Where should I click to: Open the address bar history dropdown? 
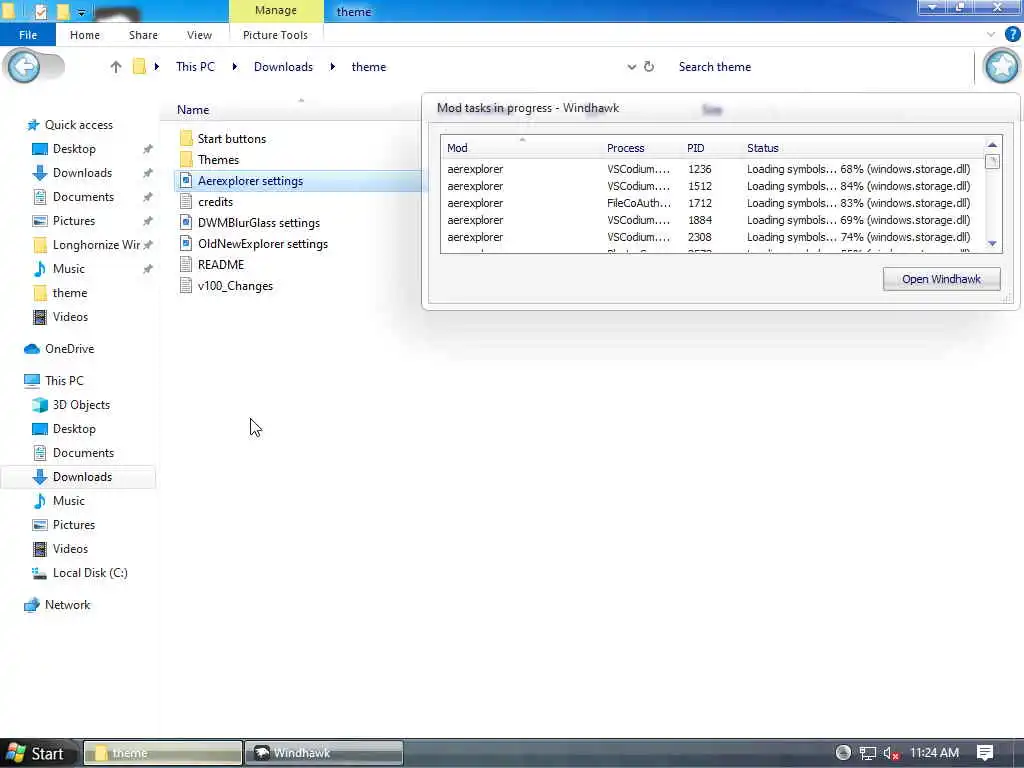632,67
